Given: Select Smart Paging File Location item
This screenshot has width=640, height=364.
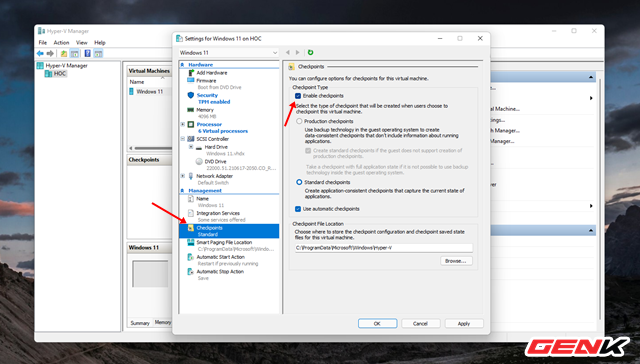Looking at the screenshot, I should coord(230,245).
